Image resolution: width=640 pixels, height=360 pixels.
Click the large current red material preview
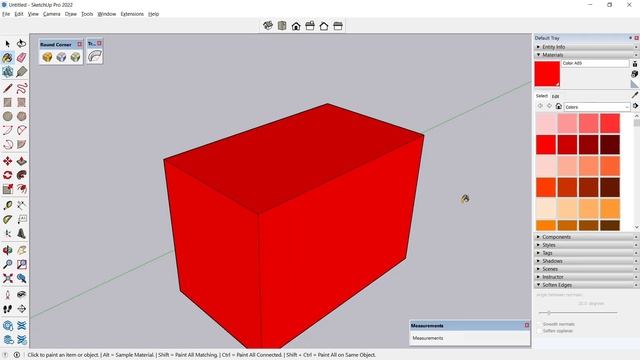(547, 74)
